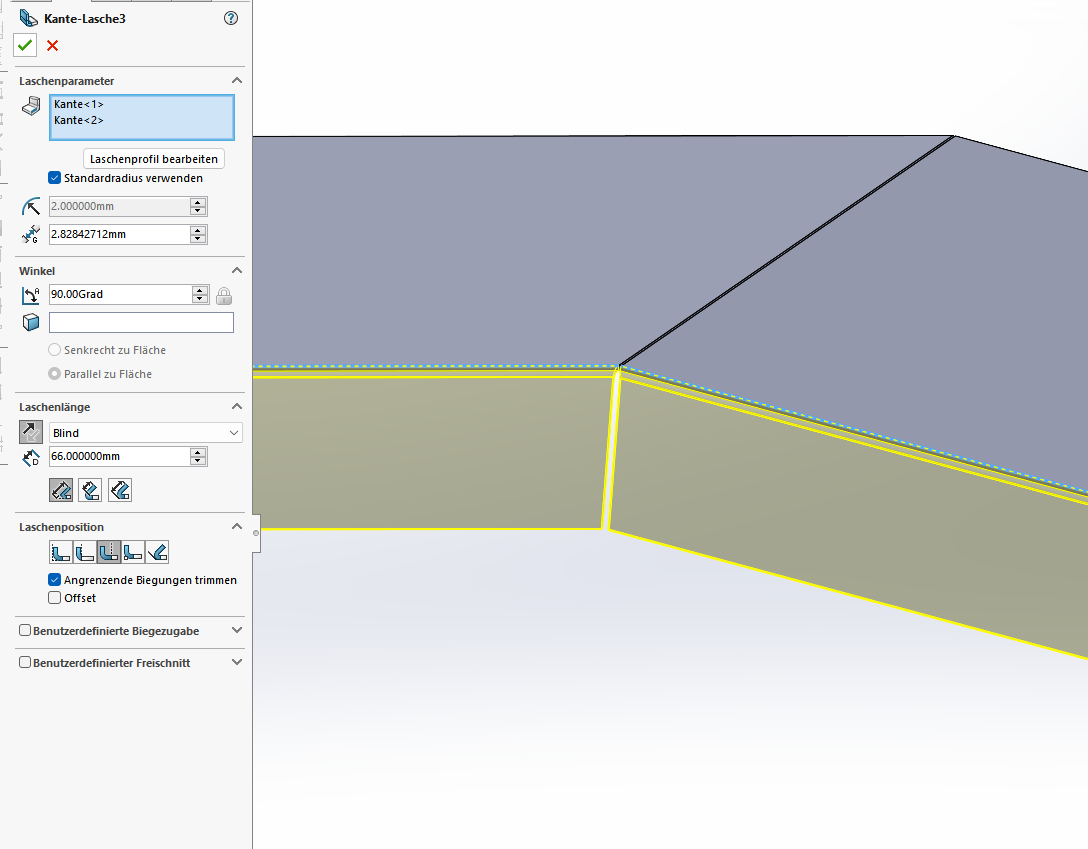Increase the 90.00Grad angle with up arrow
This screenshot has width=1088, height=849.
200,290
